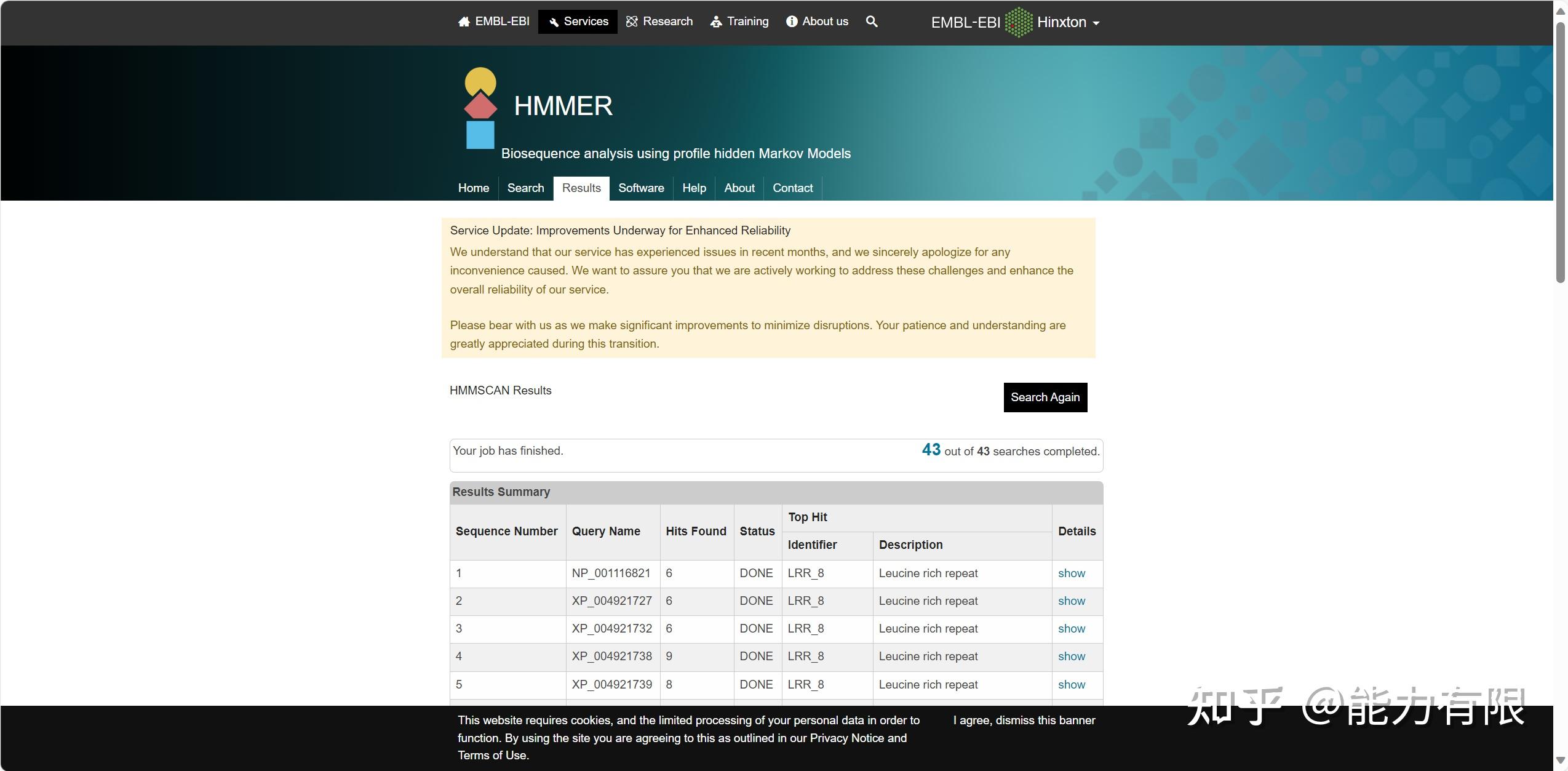Go to the Help tab
This screenshot has height=771, width=1568.
coord(694,188)
